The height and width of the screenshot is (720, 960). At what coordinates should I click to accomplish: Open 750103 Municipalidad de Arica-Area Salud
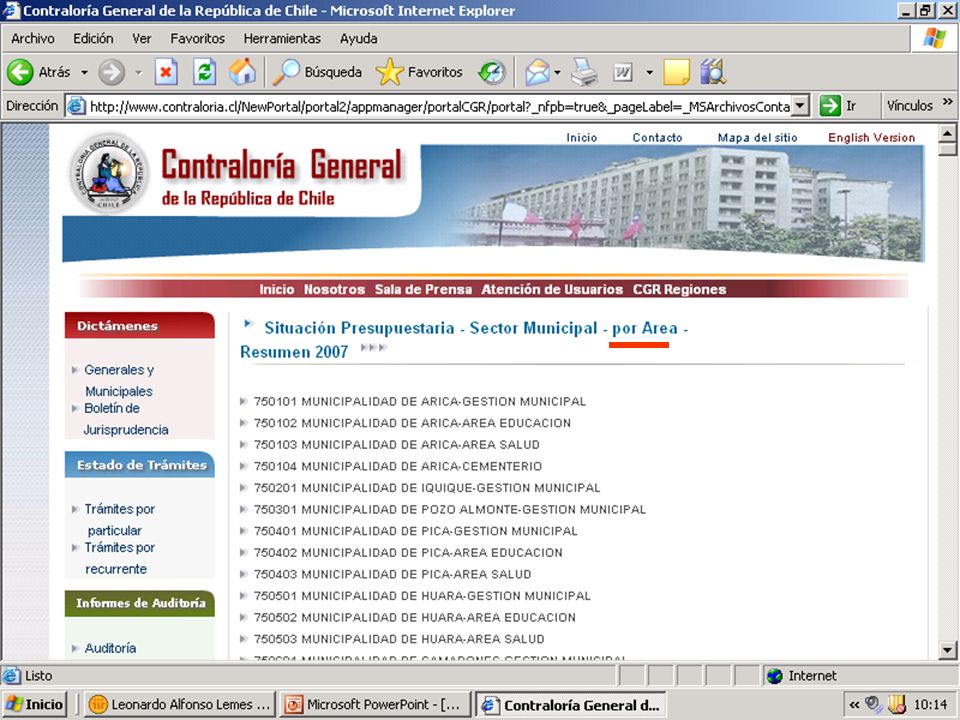397,444
